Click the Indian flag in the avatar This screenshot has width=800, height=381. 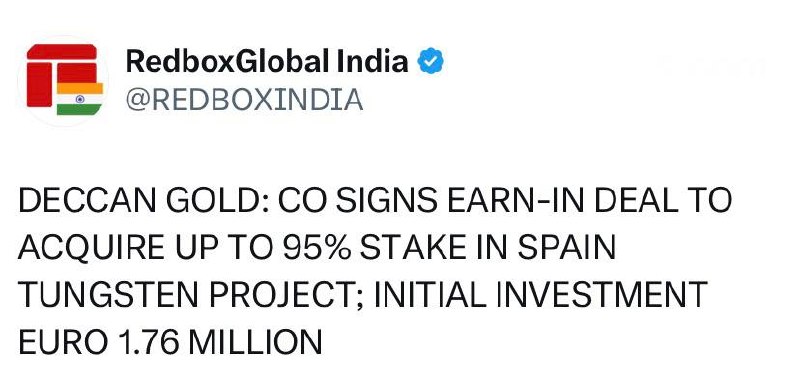(x=80, y=99)
